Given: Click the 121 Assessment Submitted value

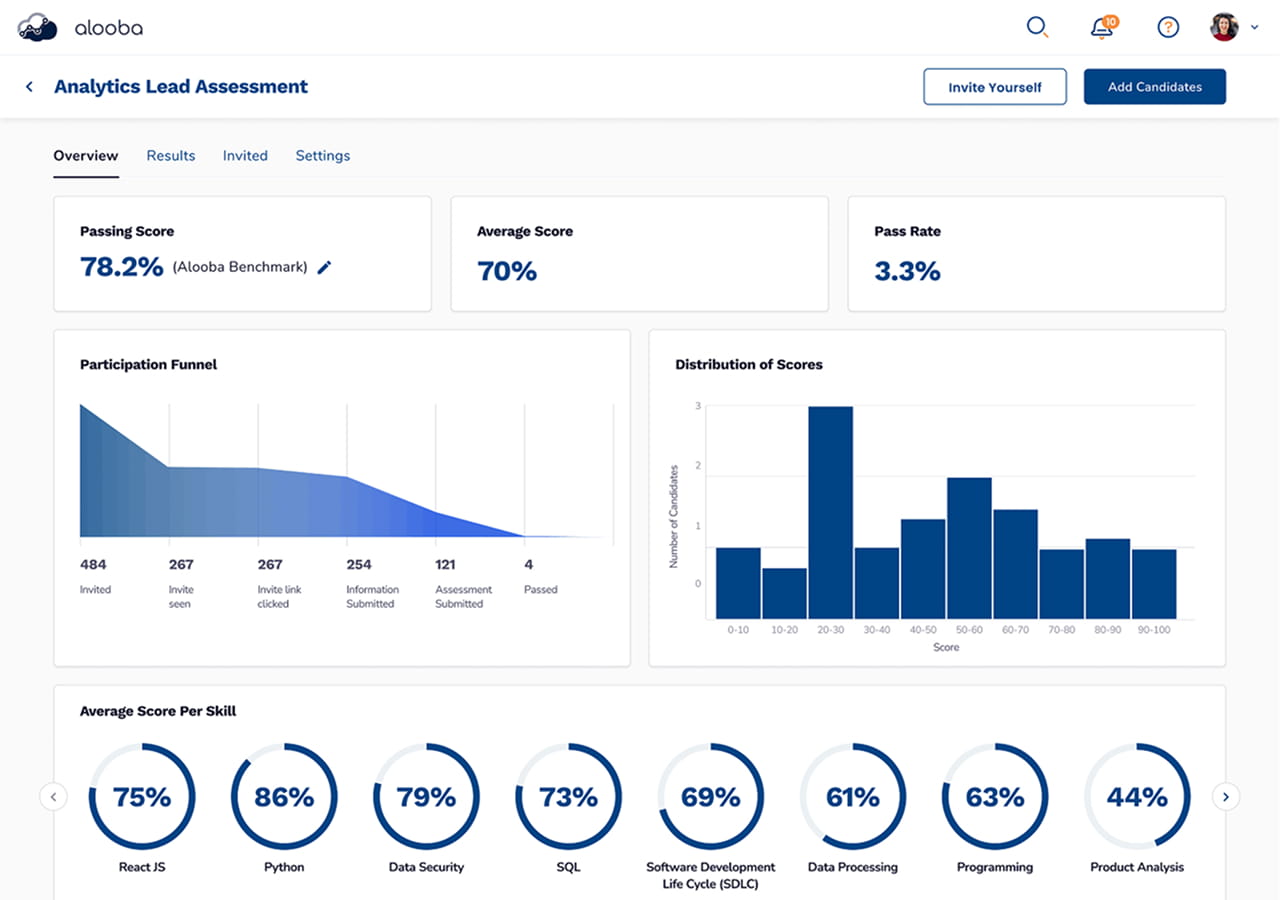Looking at the screenshot, I should (446, 565).
